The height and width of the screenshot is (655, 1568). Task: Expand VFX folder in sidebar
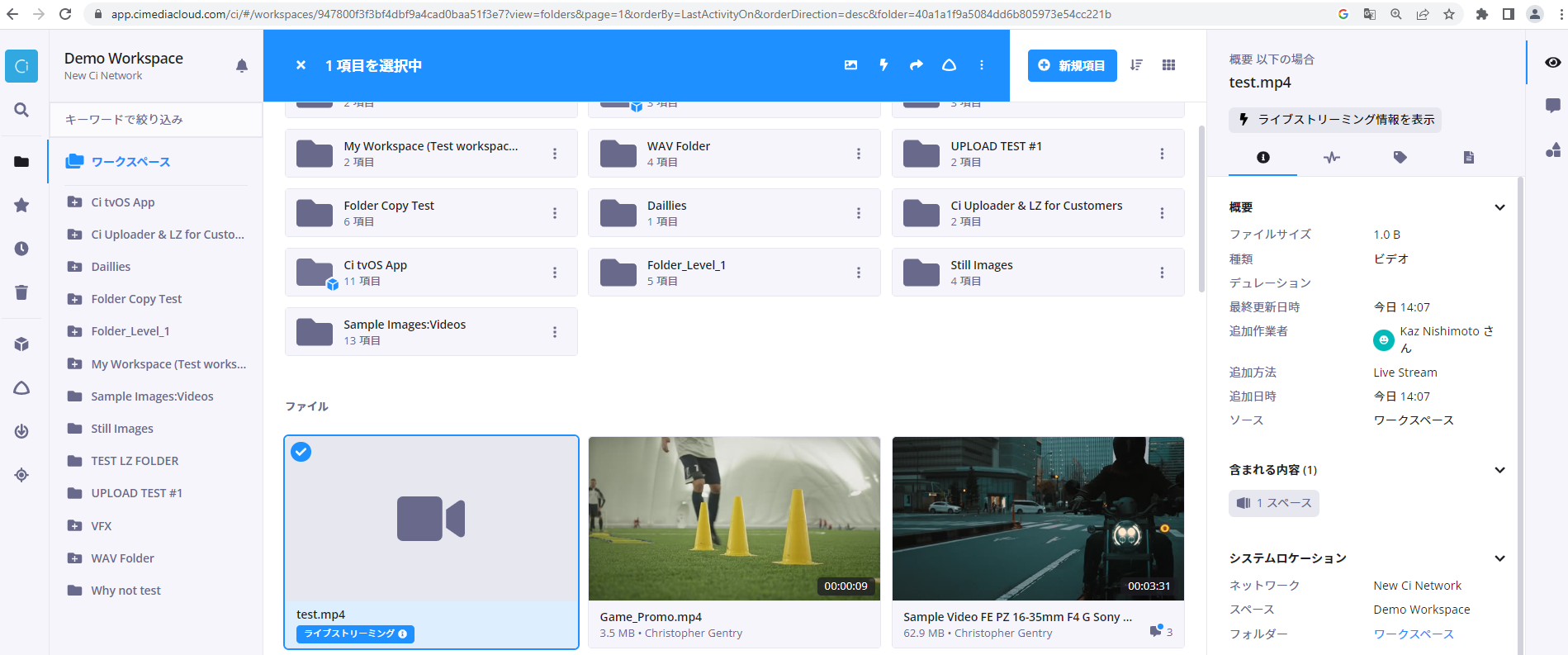[x=74, y=526]
